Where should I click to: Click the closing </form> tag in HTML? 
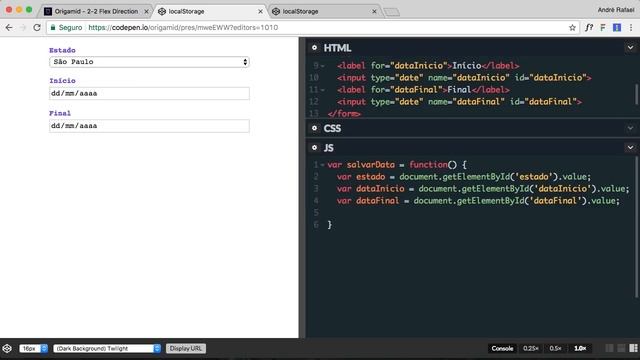click(344, 114)
